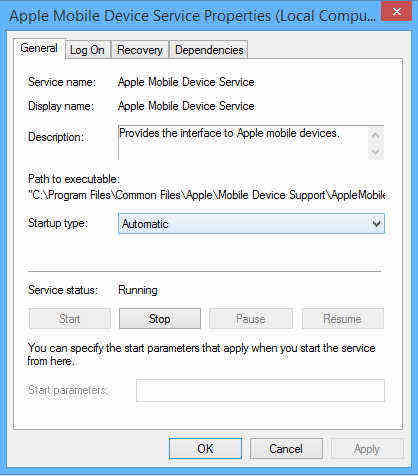The width and height of the screenshot is (418, 476).
Task: Switch to the Dependencies tab
Action: (209, 50)
